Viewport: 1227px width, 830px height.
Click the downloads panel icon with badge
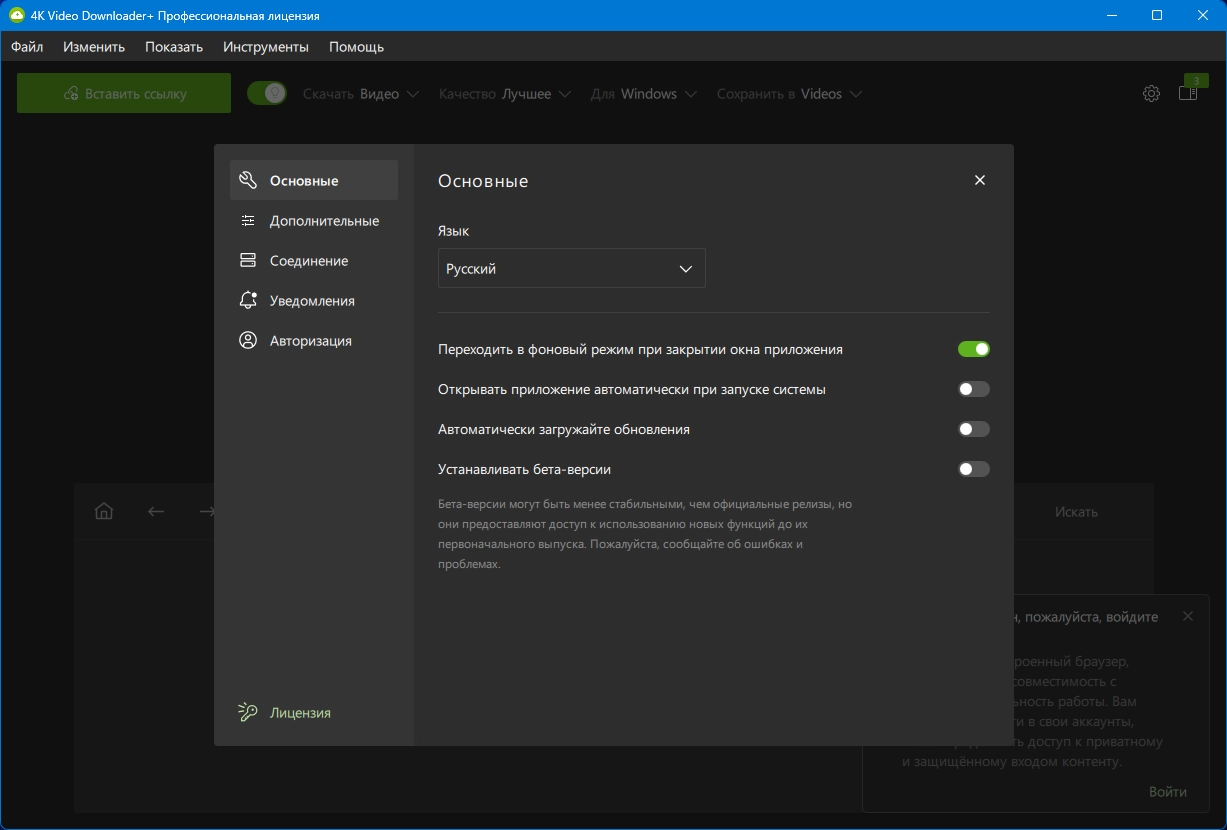(x=1188, y=93)
